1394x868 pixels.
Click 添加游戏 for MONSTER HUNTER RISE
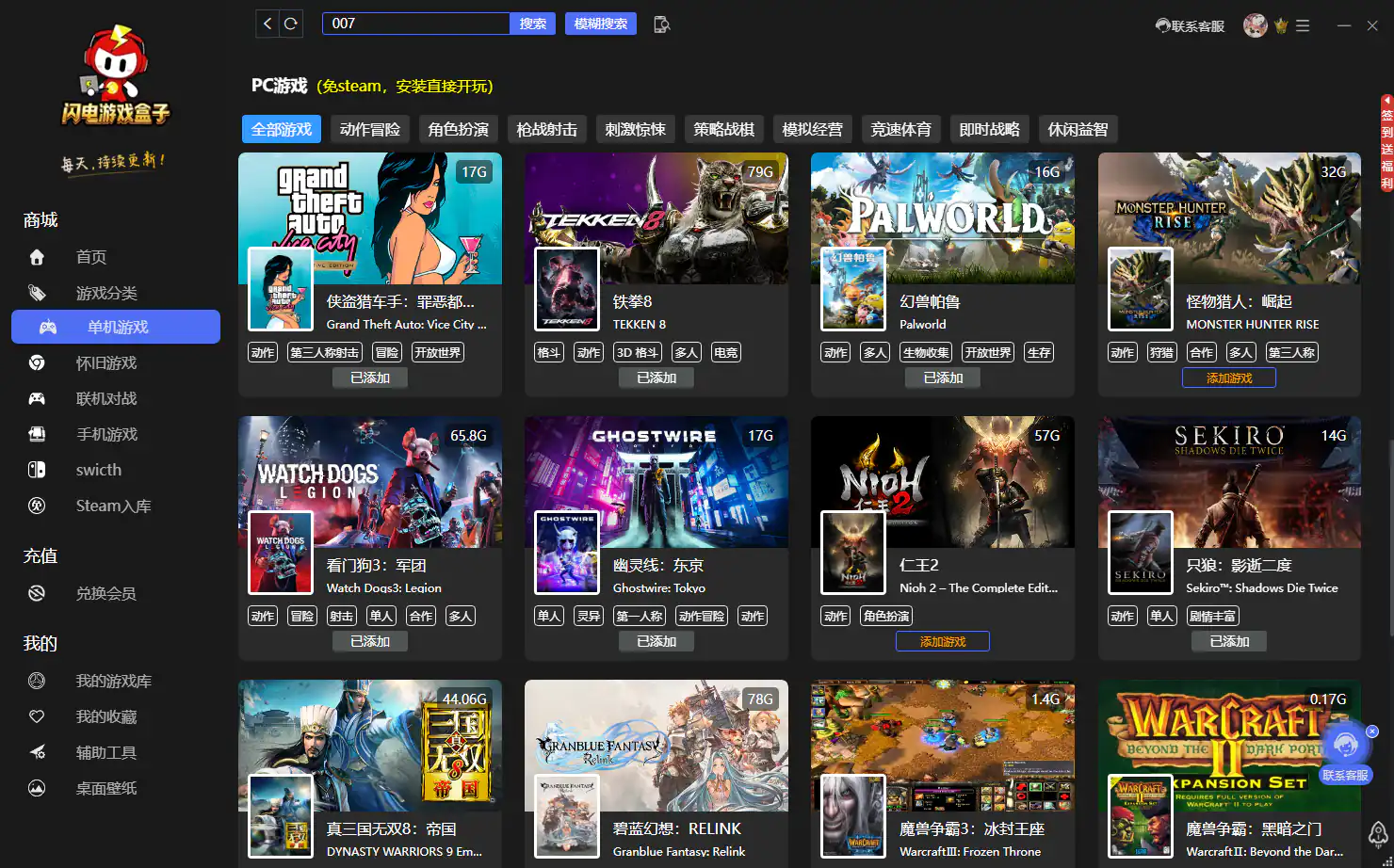click(x=1229, y=378)
